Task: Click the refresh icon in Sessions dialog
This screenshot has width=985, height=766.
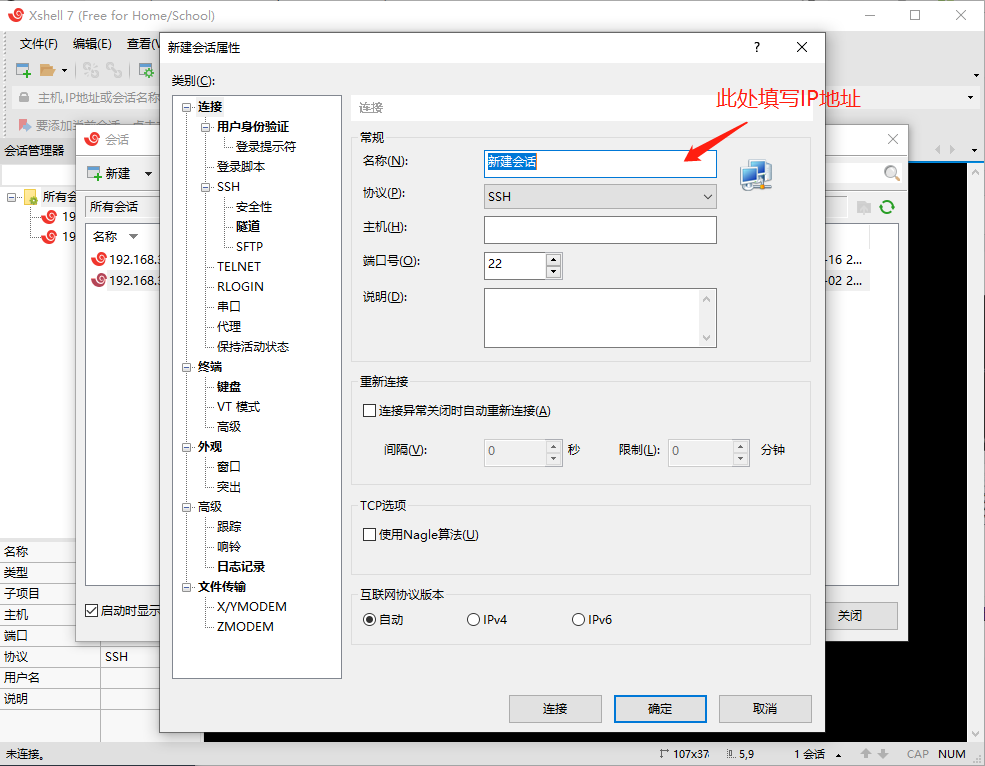Action: [x=887, y=207]
